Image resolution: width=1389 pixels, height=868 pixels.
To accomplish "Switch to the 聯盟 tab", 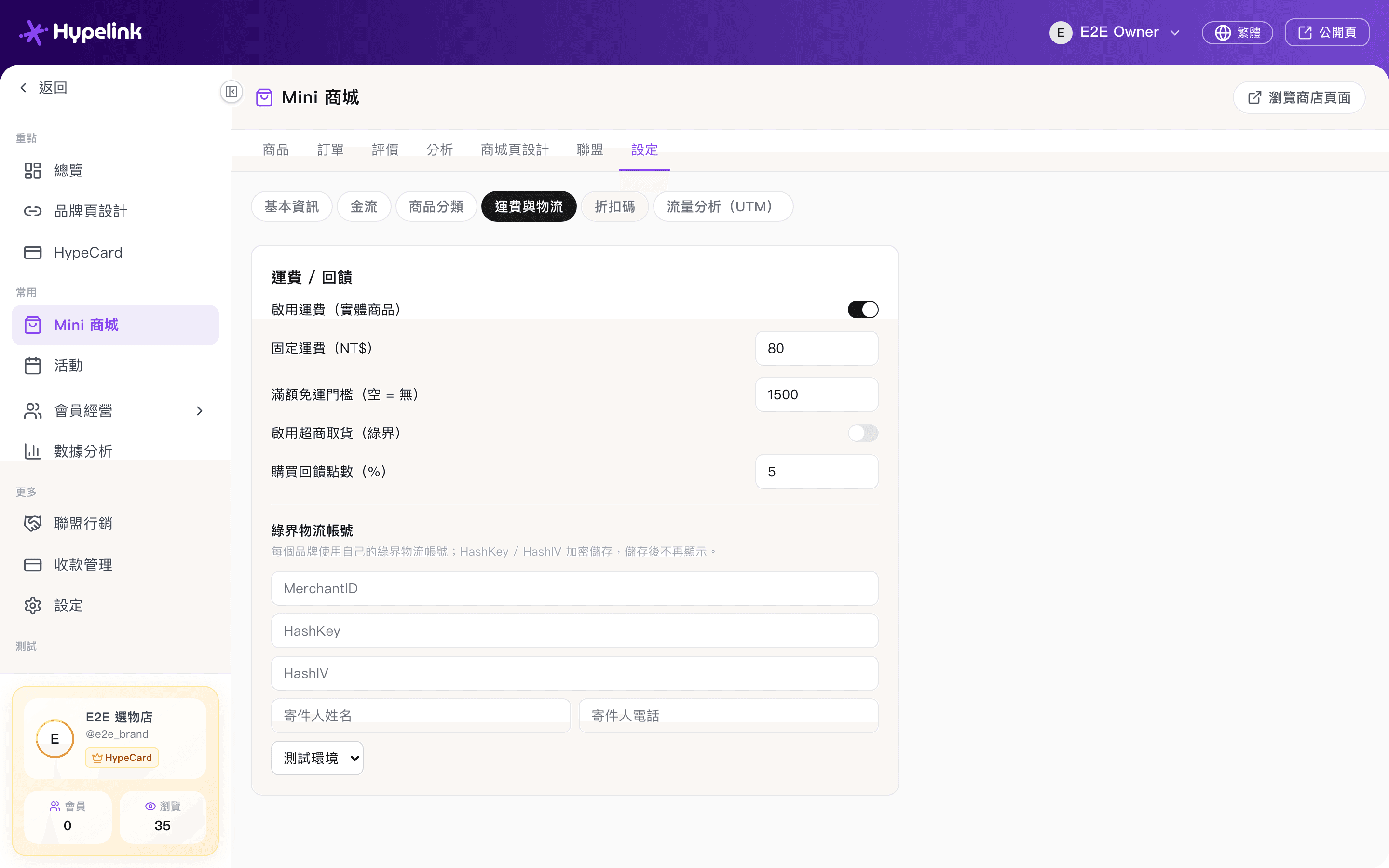I will [x=590, y=150].
